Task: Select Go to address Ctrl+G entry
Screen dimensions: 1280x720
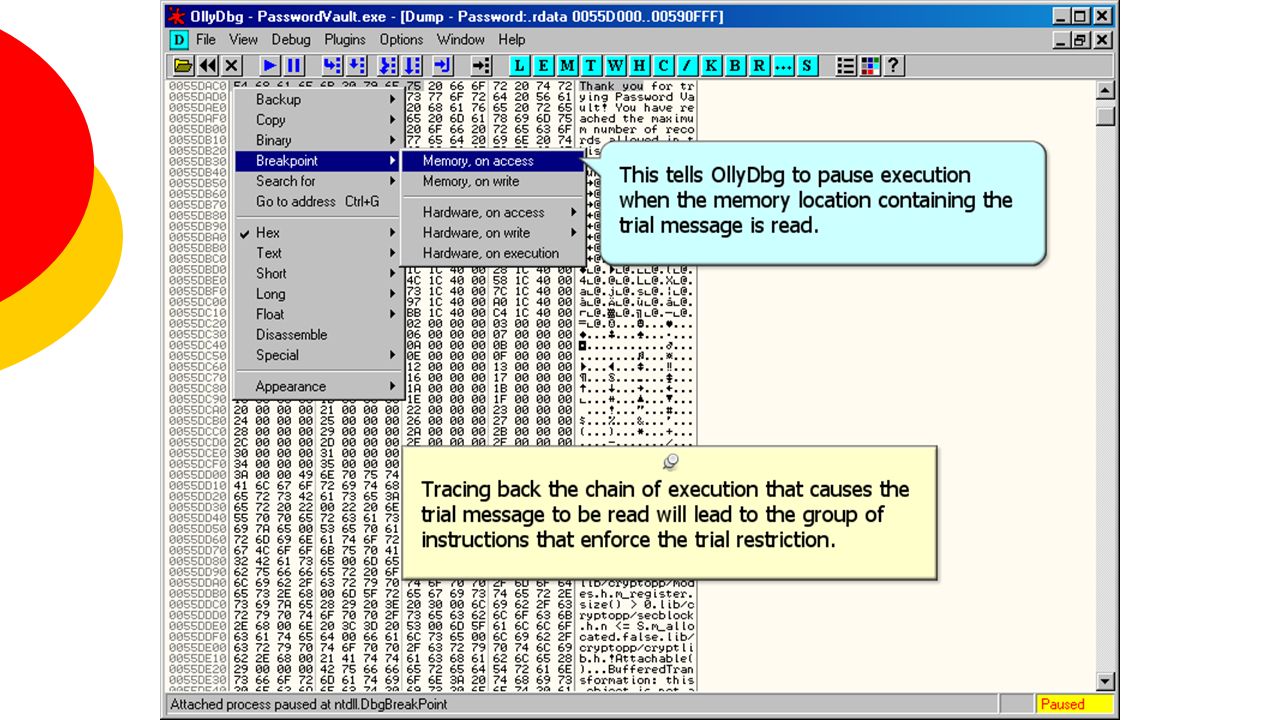Action: (x=318, y=201)
